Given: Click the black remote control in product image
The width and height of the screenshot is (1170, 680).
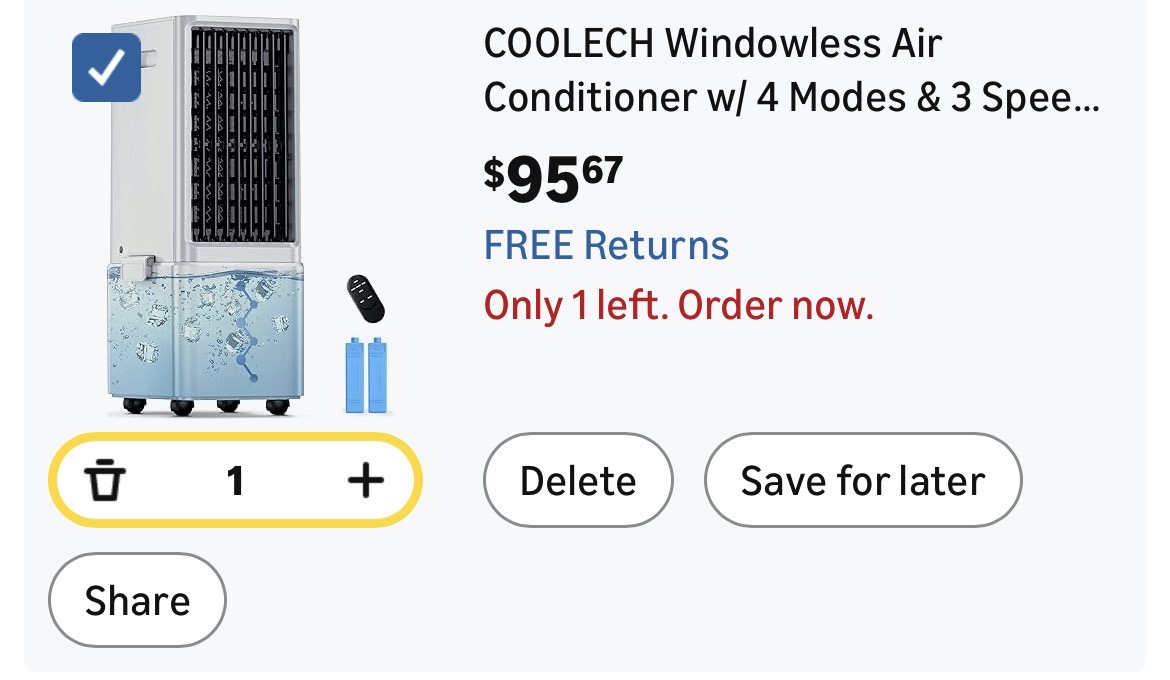Looking at the screenshot, I should (x=365, y=298).
